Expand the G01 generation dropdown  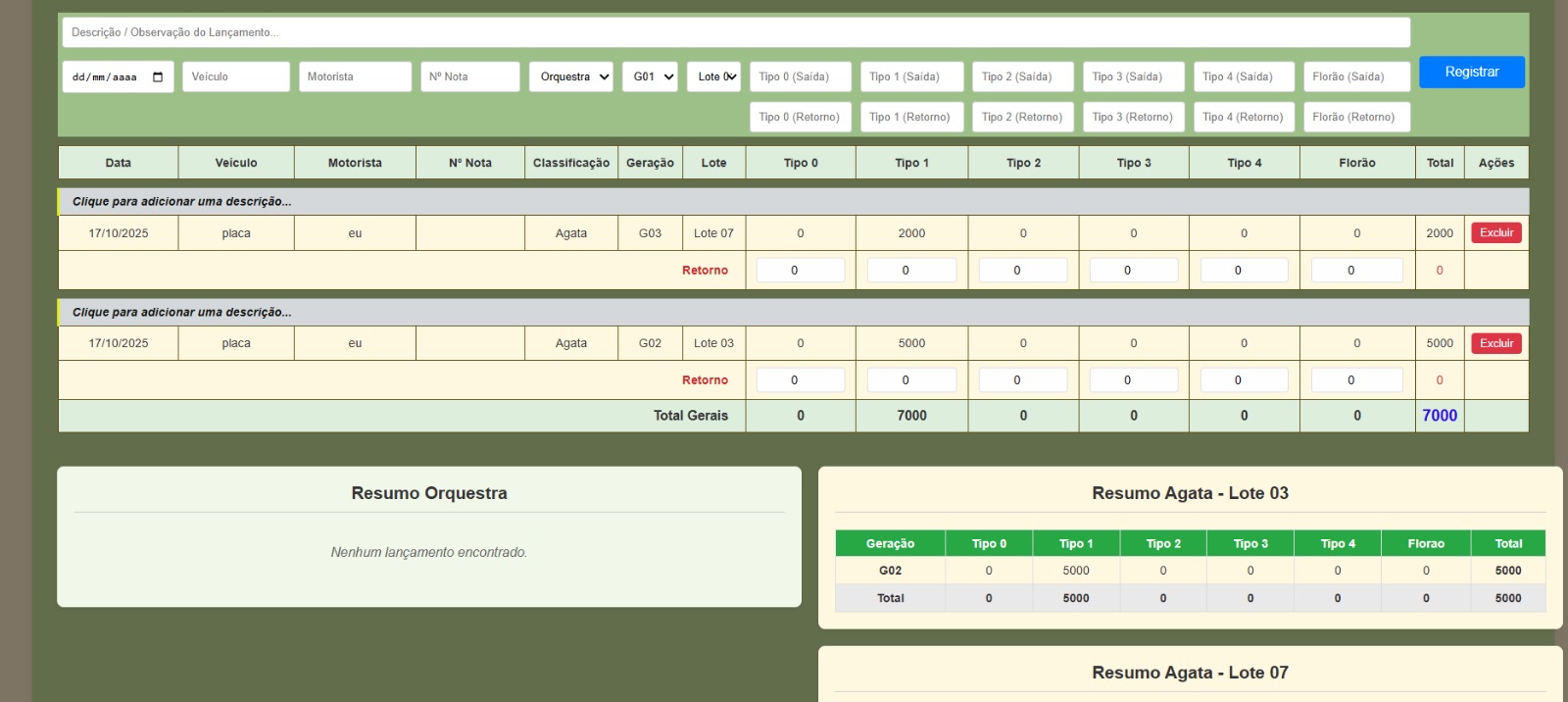(650, 76)
